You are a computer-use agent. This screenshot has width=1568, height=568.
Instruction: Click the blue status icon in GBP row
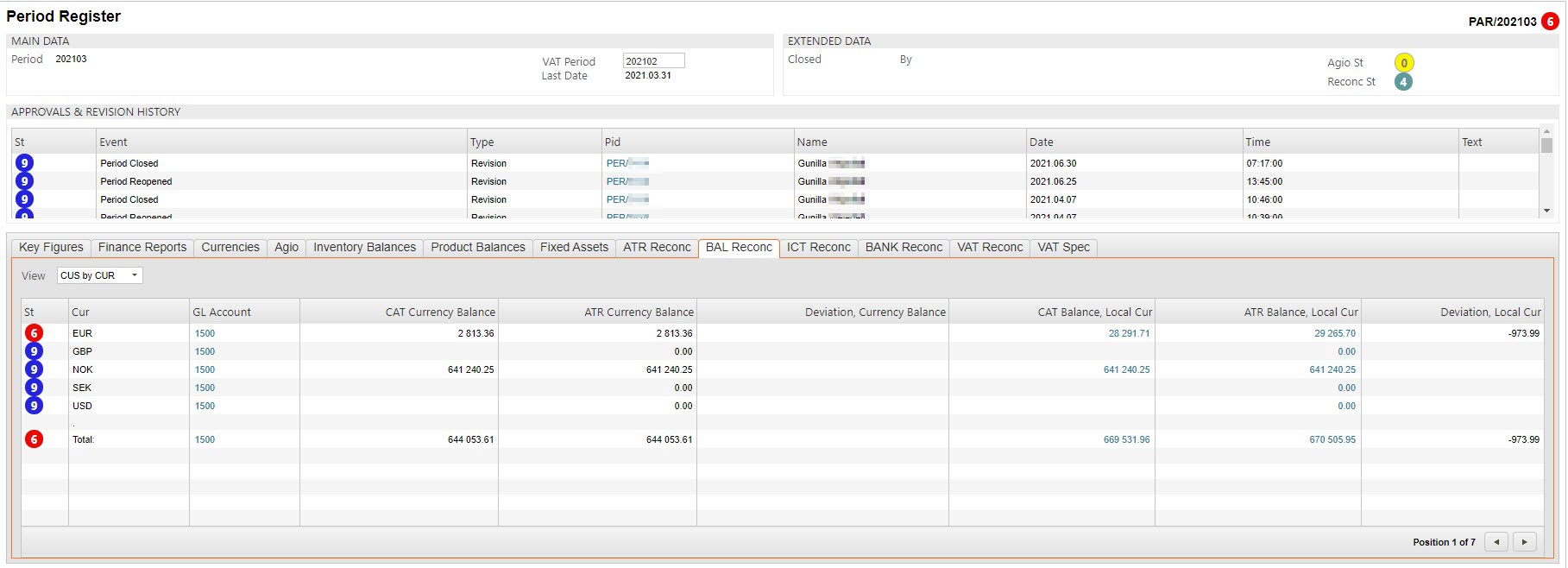click(34, 351)
